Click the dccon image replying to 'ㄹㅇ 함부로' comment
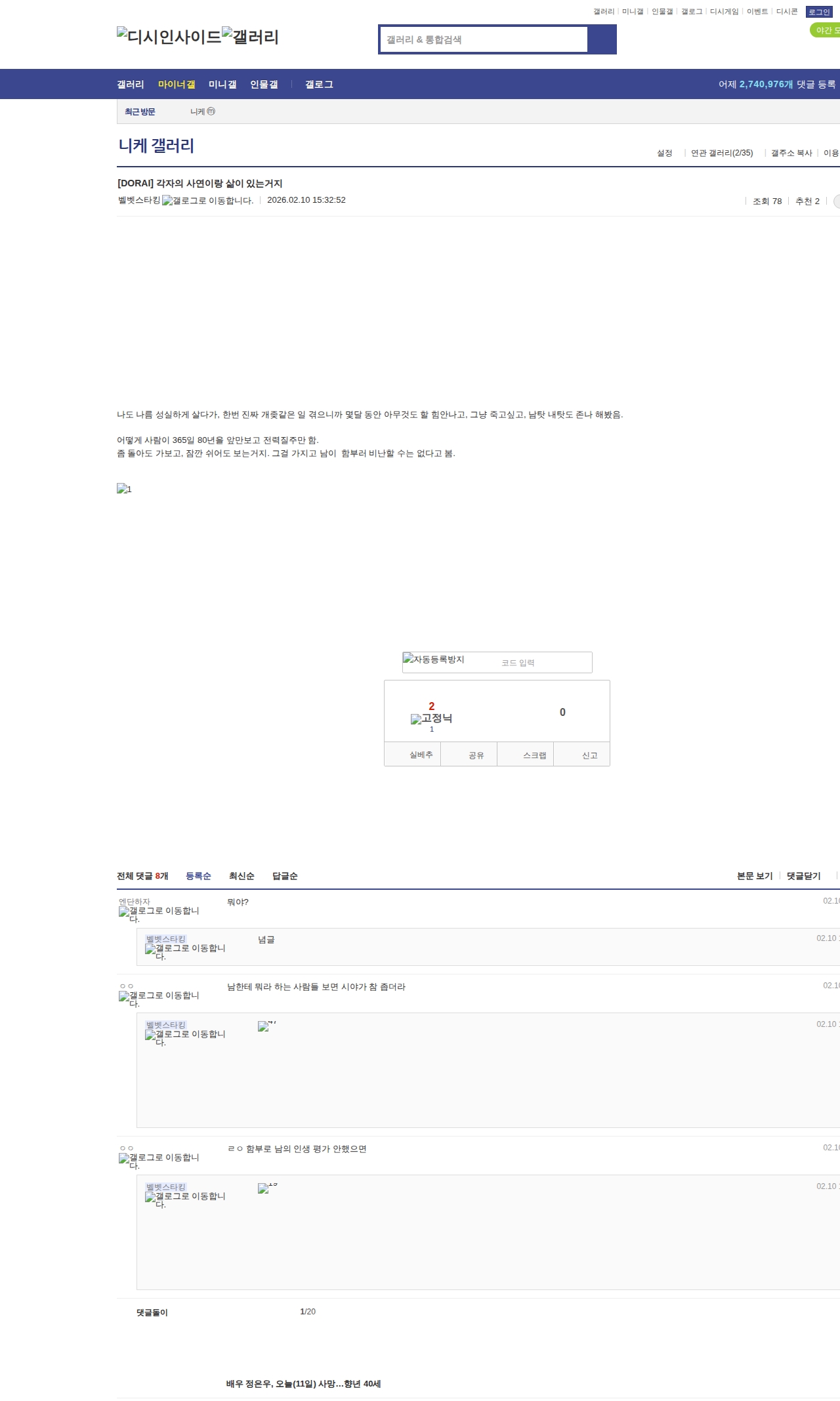The width and height of the screenshot is (840, 1401). 268,1188
